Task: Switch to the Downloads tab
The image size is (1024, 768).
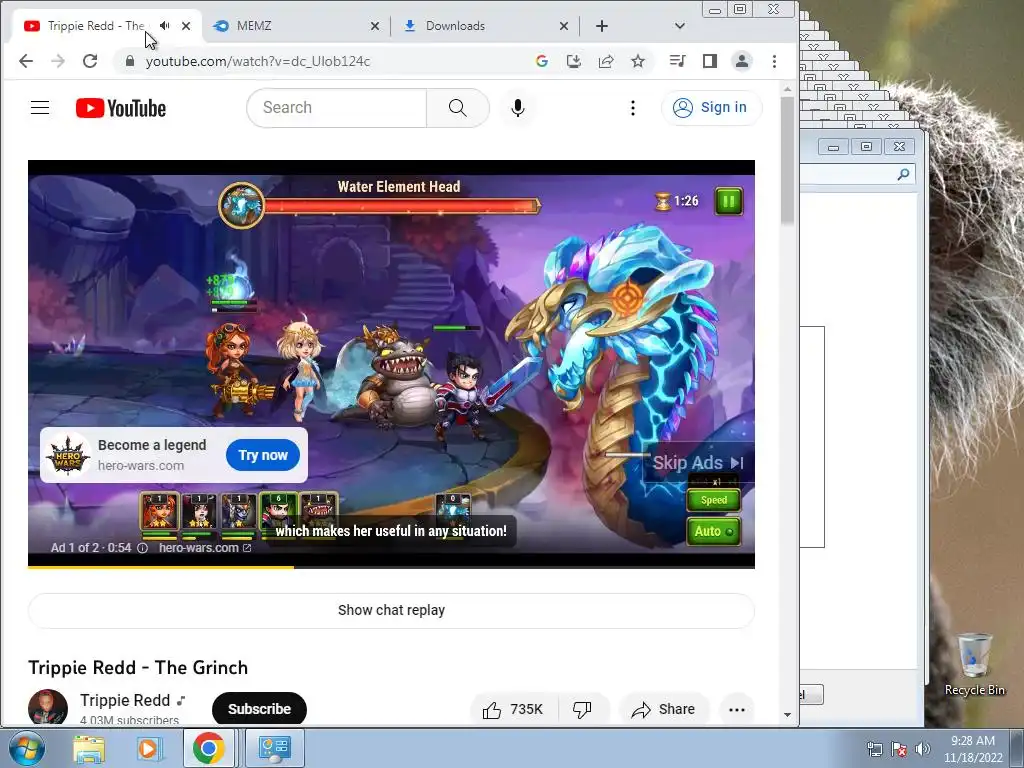Action: (485, 26)
